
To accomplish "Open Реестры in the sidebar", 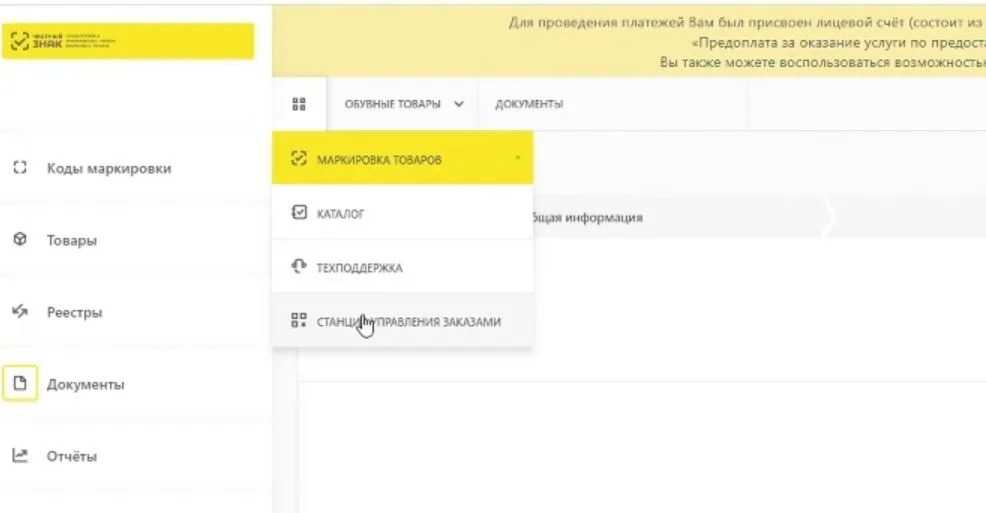I will click(x=74, y=312).
